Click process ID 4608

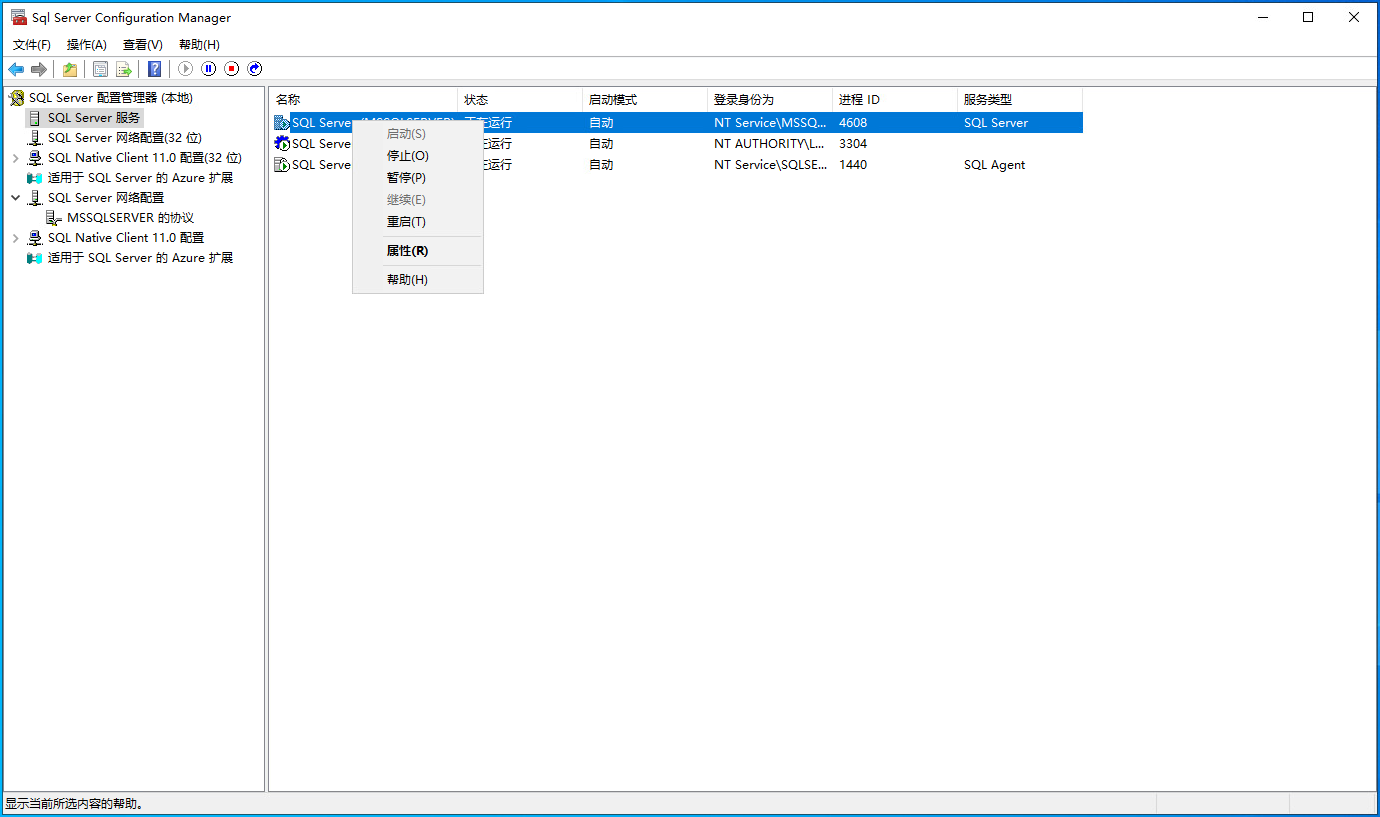853,123
